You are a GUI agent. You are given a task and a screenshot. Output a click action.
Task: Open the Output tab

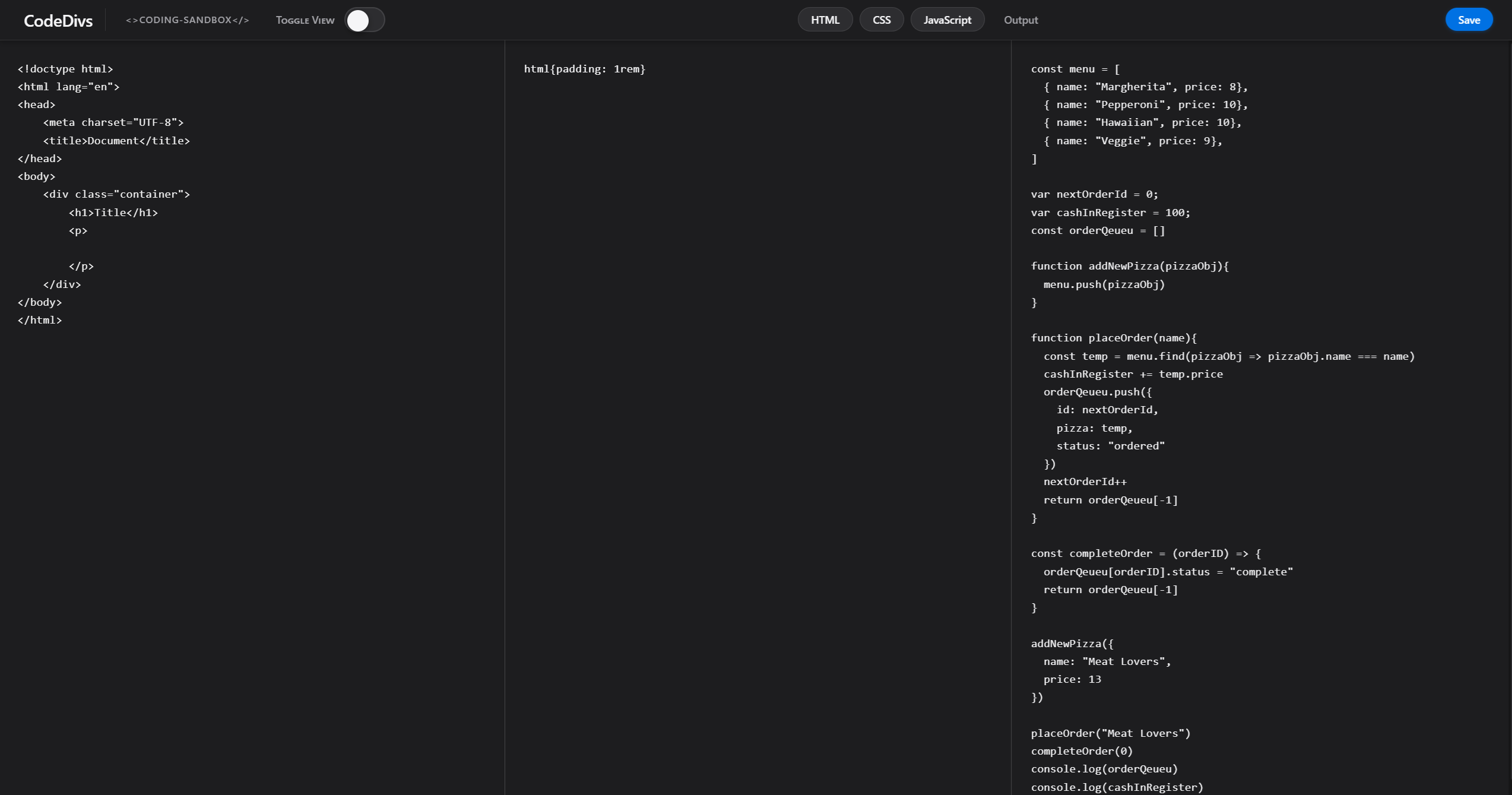click(x=1020, y=20)
